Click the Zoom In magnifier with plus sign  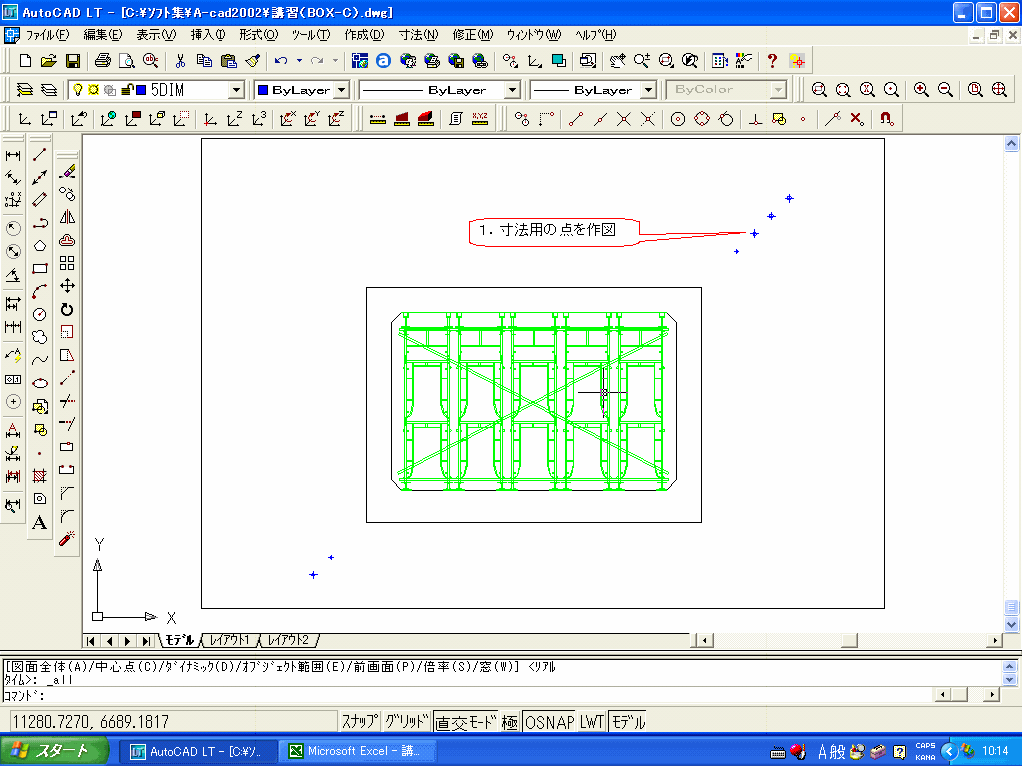pos(921,90)
